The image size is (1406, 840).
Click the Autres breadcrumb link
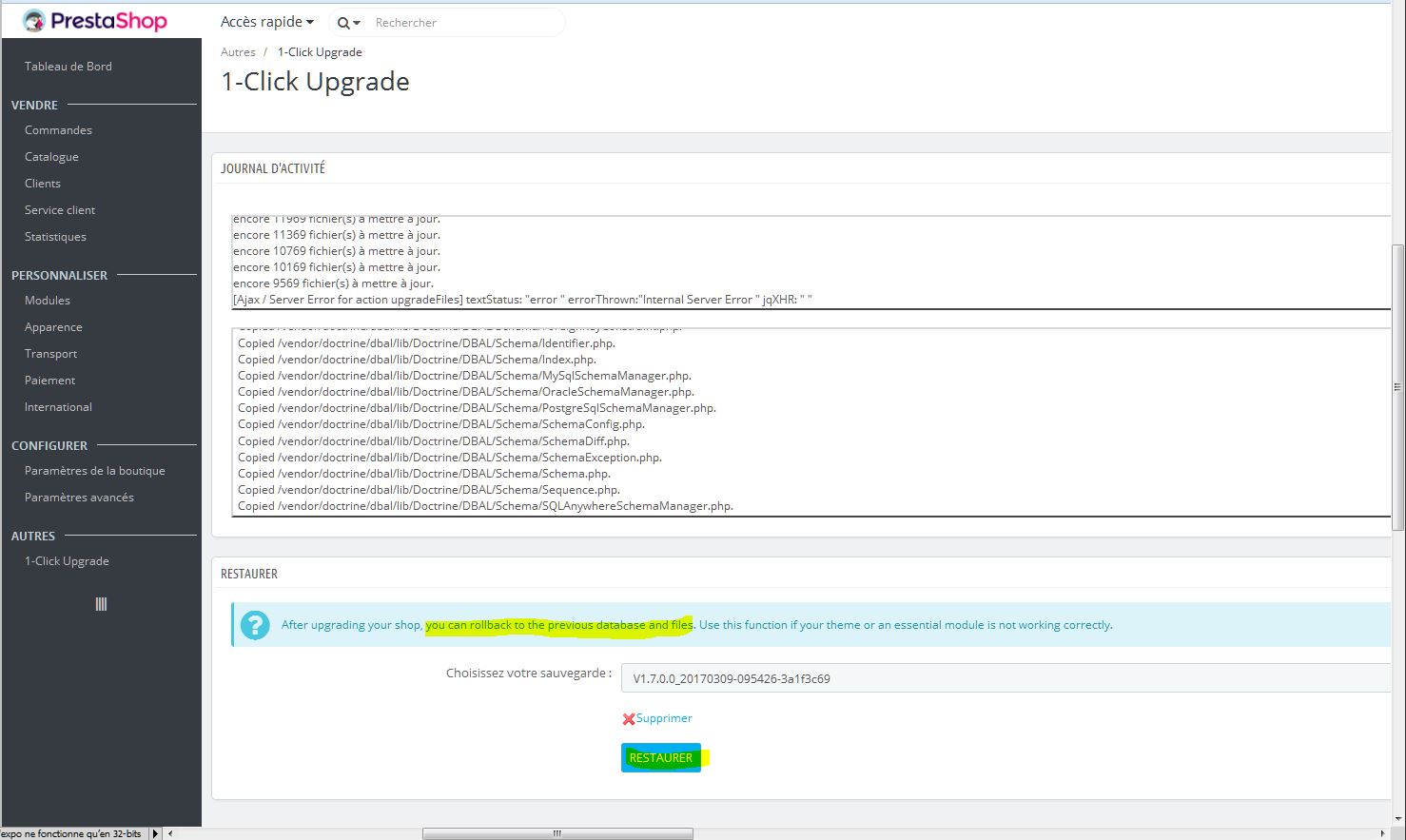tap(238, 52)
